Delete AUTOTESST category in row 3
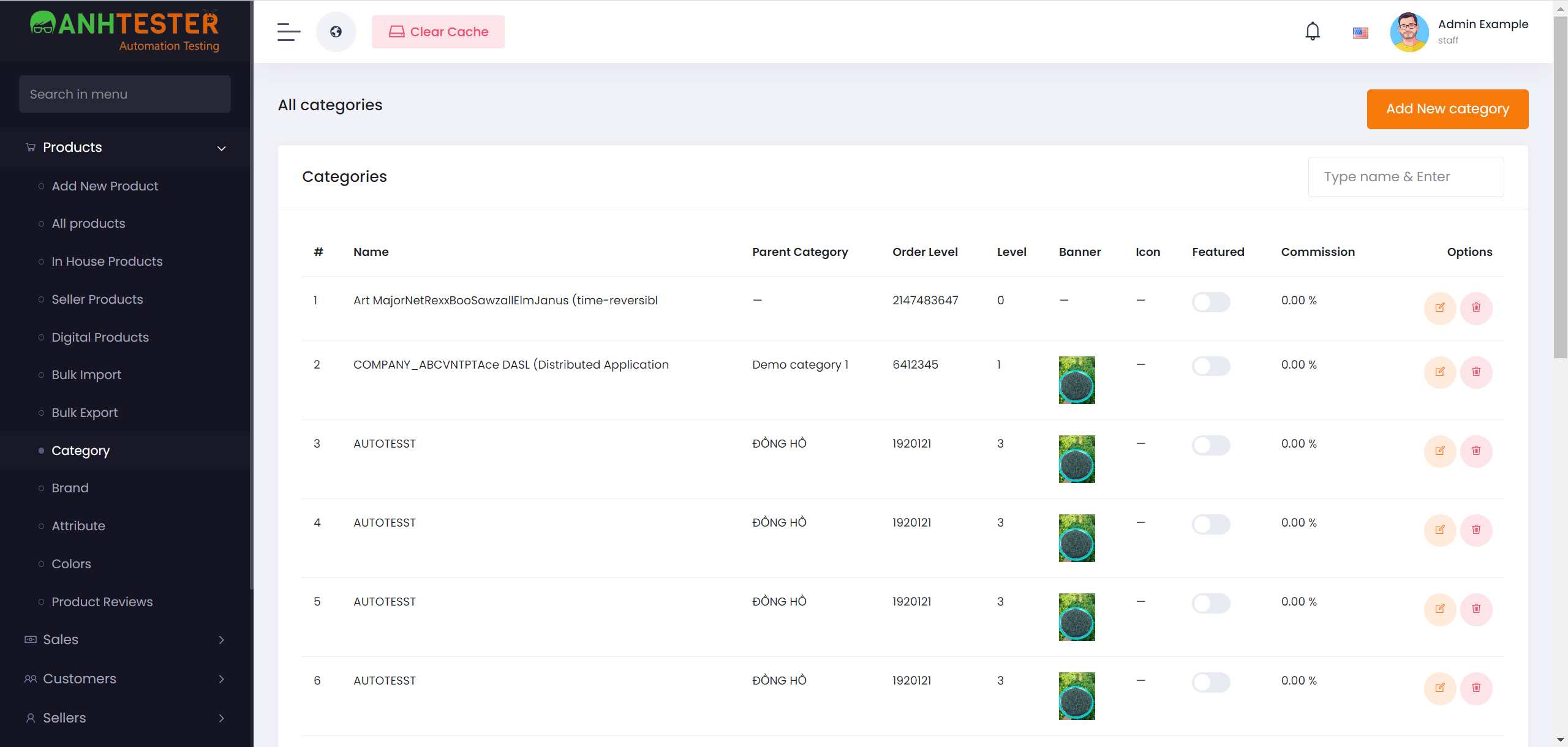Image resolution: width=1568 pixels, height=747 pixels. (1476, 451)
